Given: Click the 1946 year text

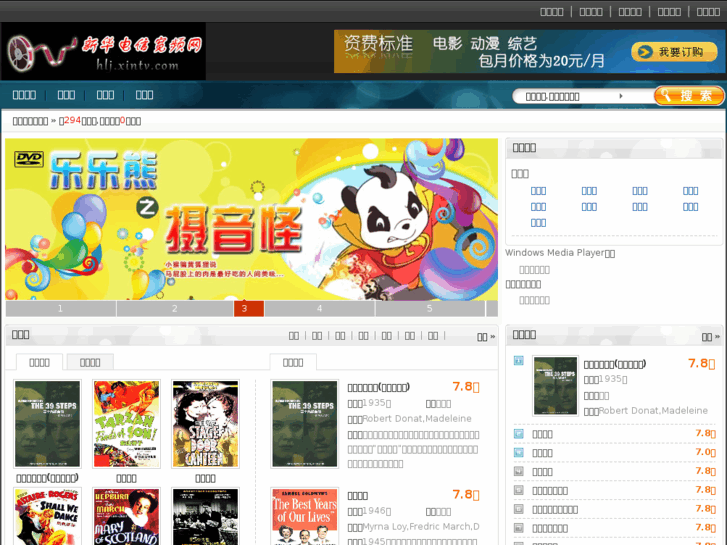Looking at the screenshot, I should point(374,511).
